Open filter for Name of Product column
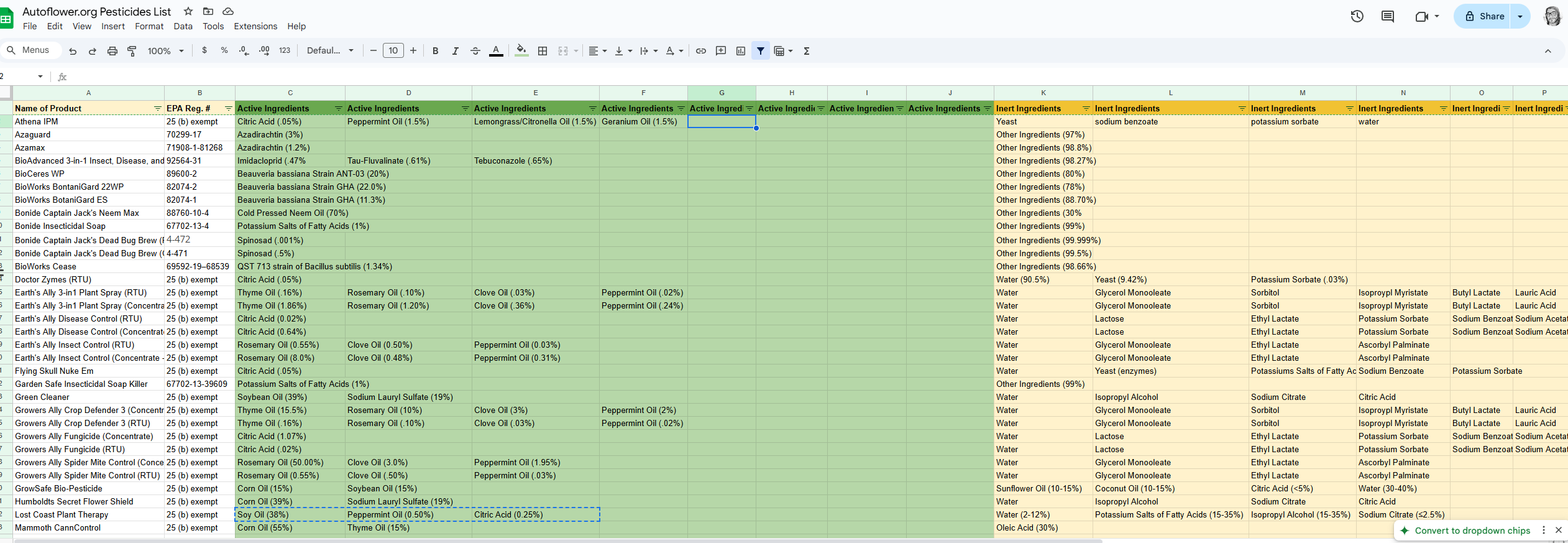This screenshot has height=543, width=1568. click(x=157, y=108)
